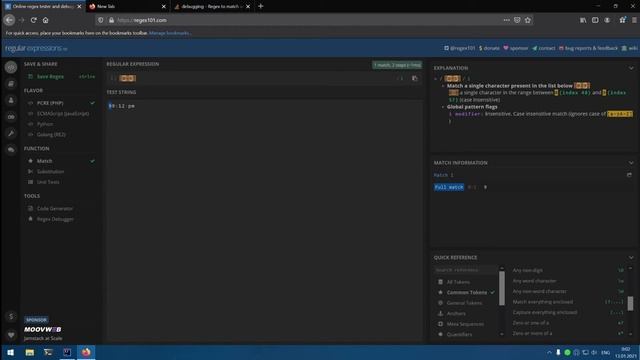Toggle the browser sidebar view icon
The image size is (640, 360).
click(x=595, y=20)
